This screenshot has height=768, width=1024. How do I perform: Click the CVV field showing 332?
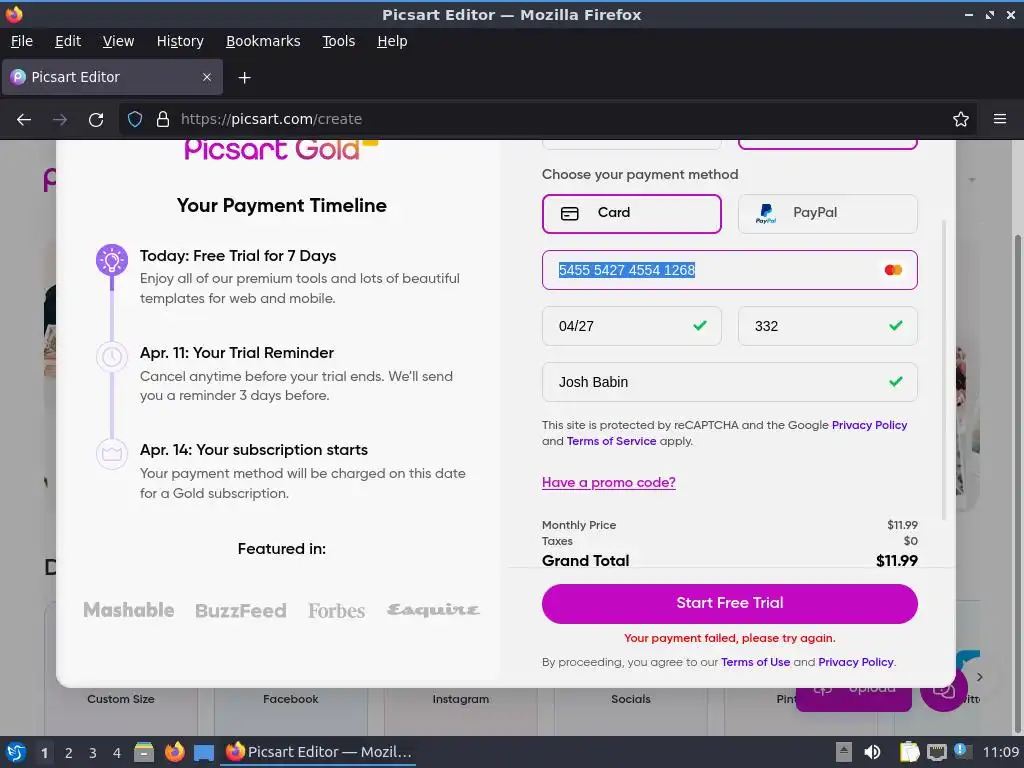tap(827, 326)
